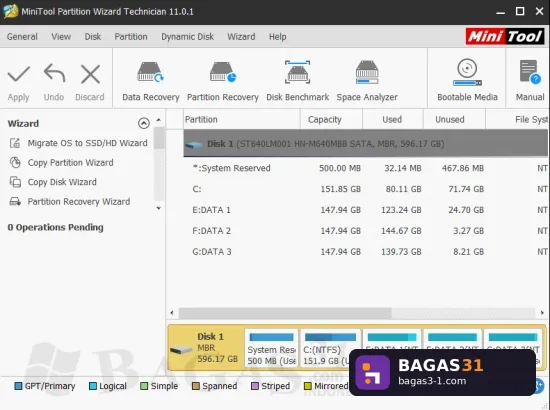The image size is (550, 410).
Task: Click 3.27 GB unused value
Action: (x=468, y=231)
